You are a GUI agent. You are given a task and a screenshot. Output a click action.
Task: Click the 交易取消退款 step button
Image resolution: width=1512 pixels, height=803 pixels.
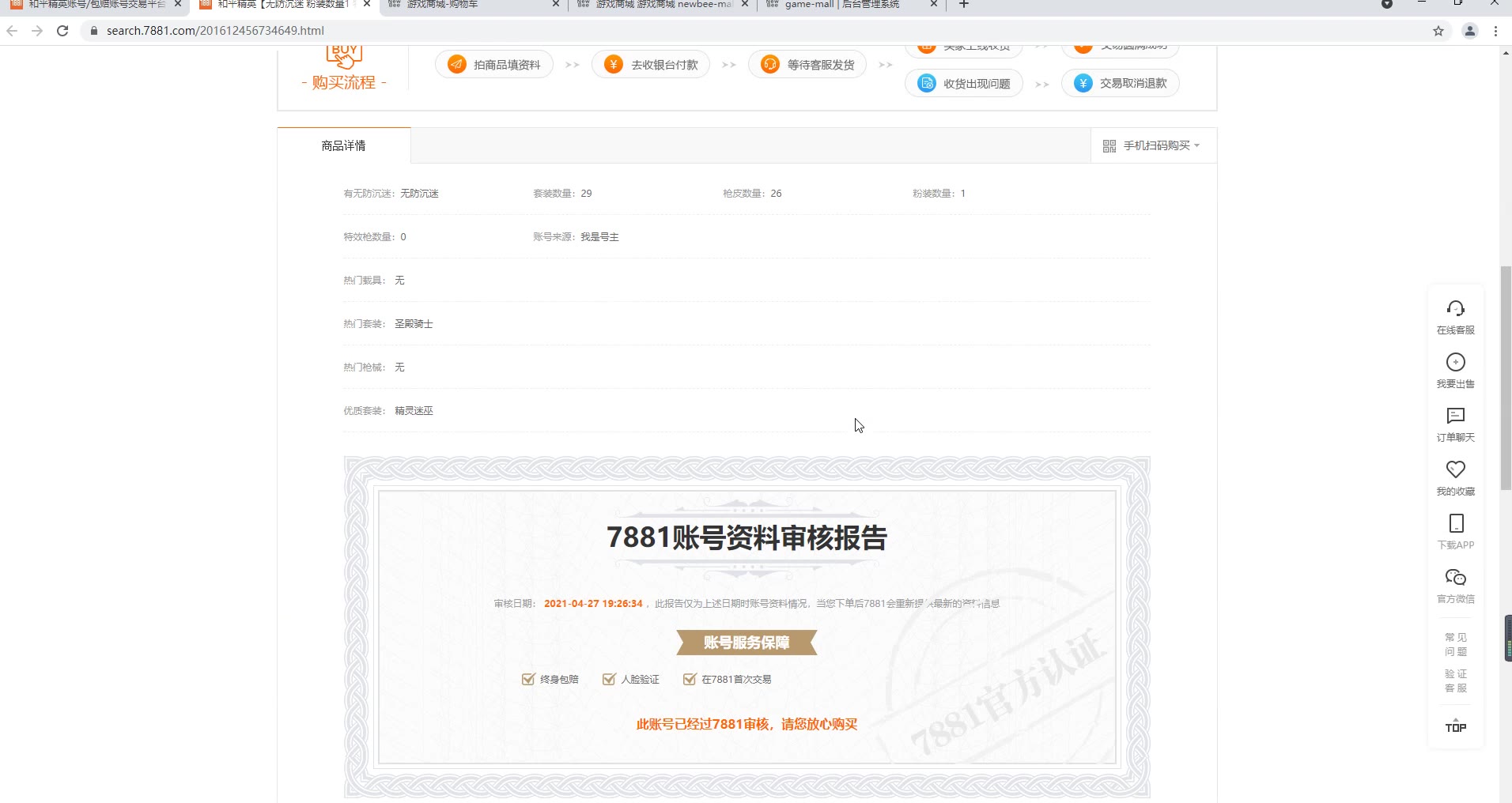(1121, 83)
